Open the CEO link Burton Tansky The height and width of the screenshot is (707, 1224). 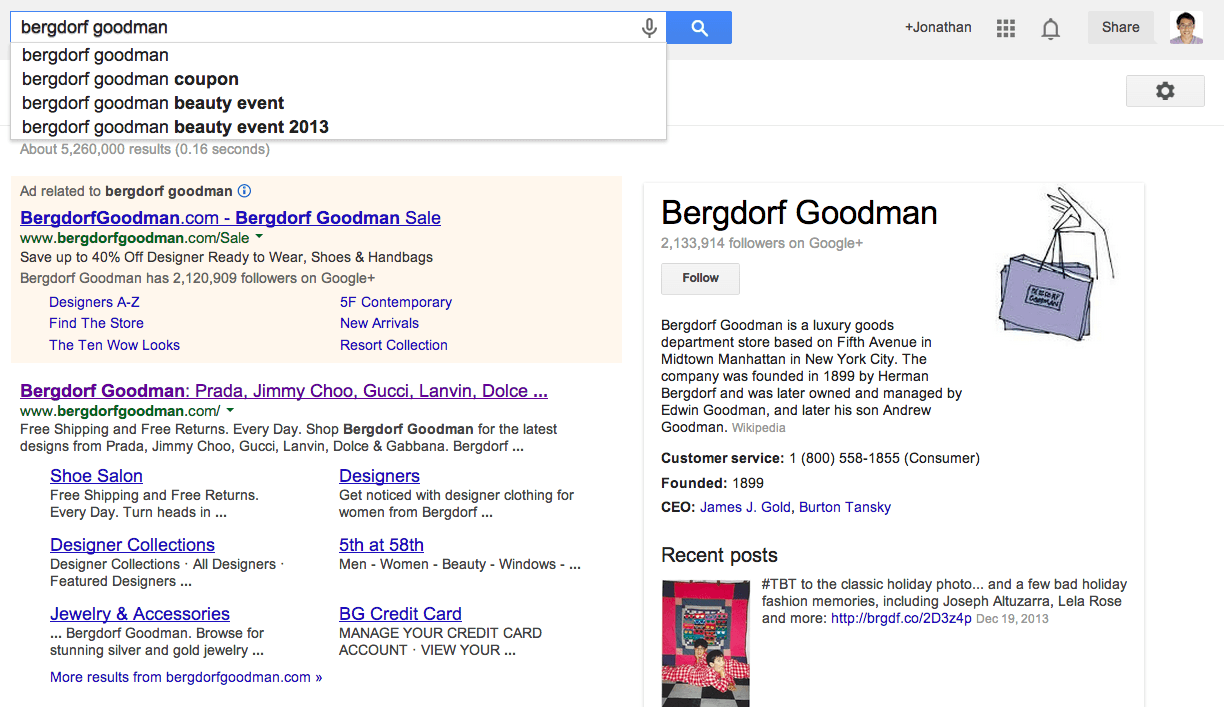845,507
